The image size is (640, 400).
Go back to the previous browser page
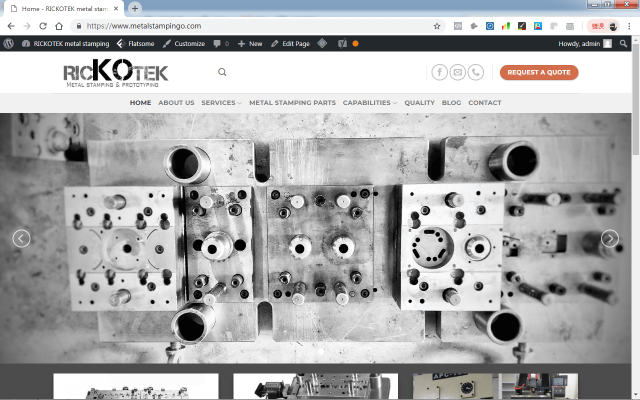[x=11, y=26]
